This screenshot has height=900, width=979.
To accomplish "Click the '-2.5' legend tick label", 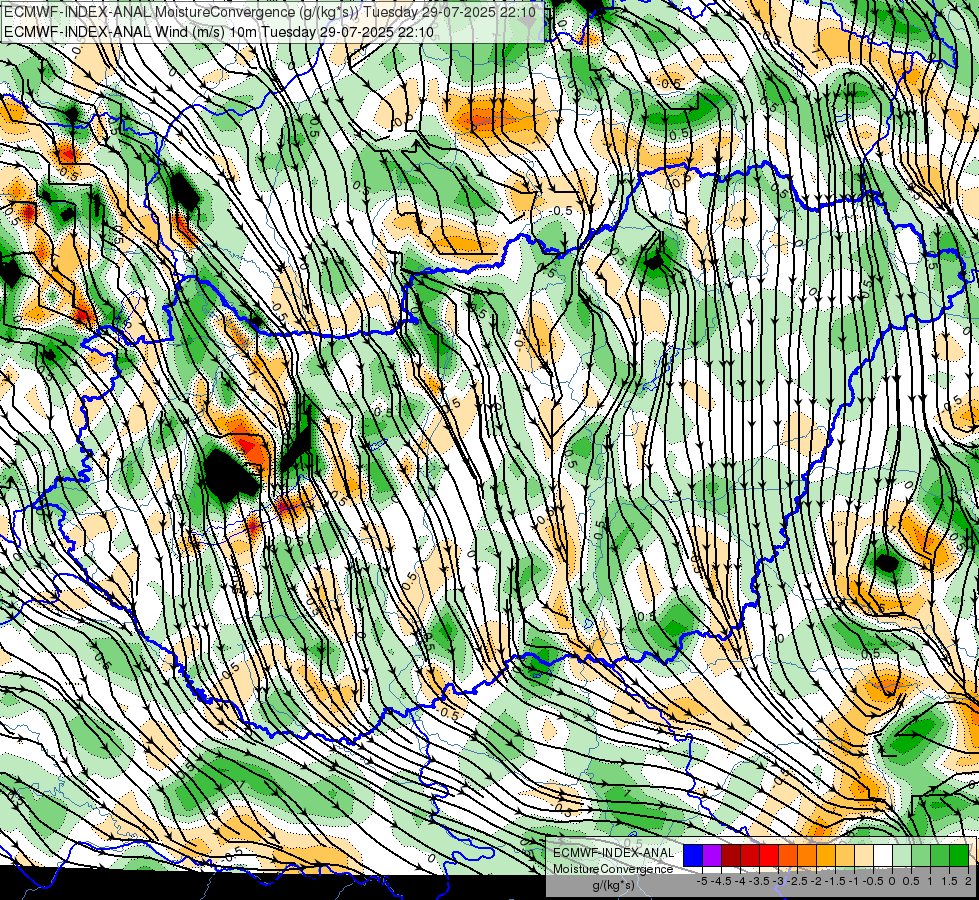I will tap(798, 881).
